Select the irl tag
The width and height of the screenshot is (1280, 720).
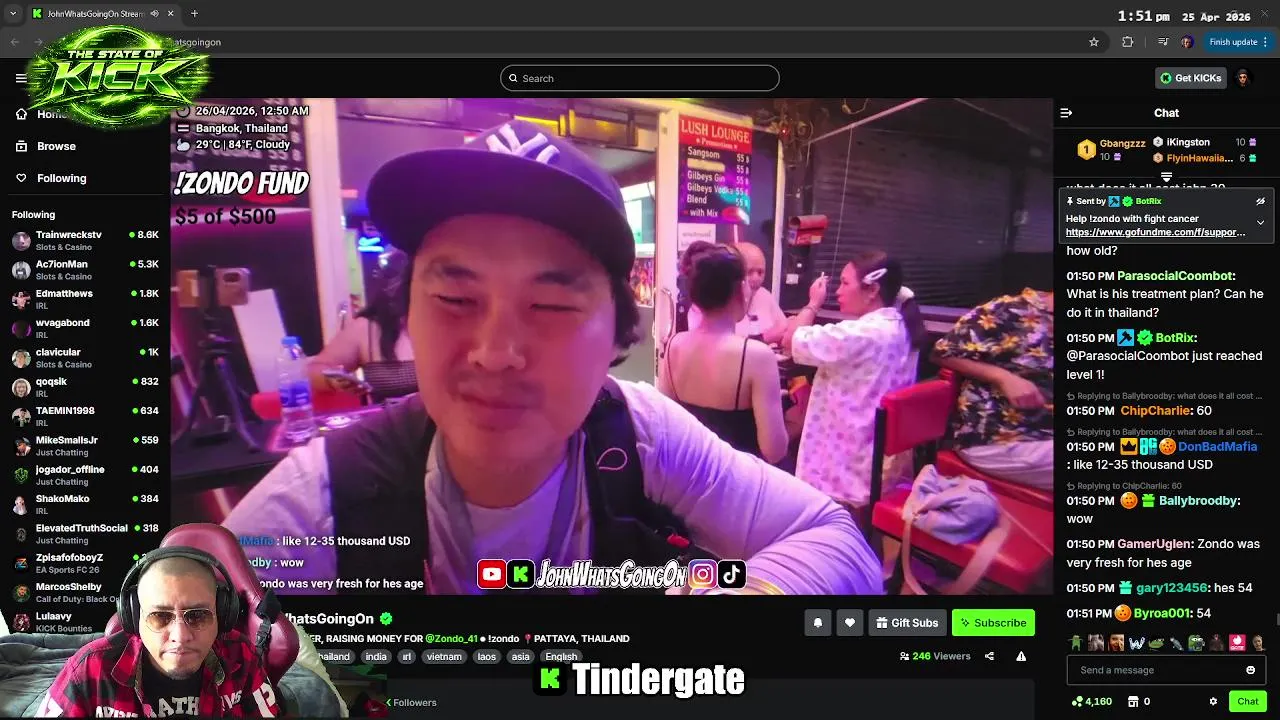coord(407,657)
